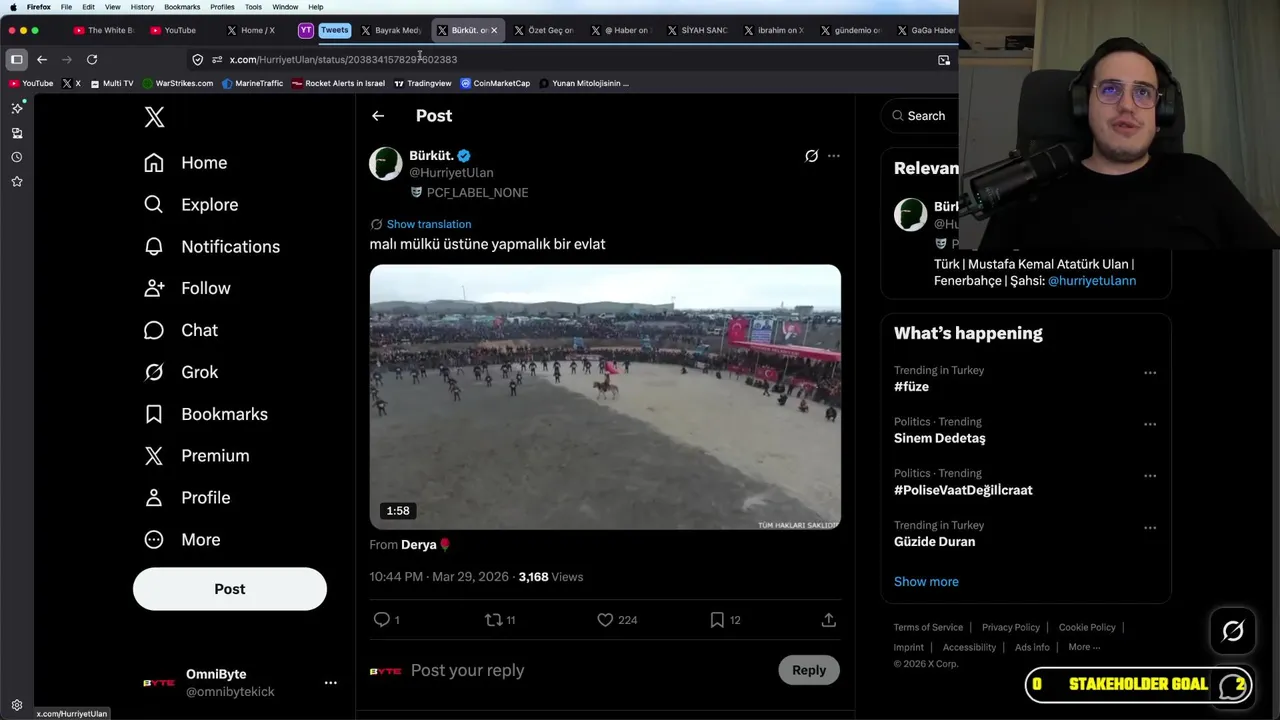Viewport: 1280px width, 720px height.
Task: Open Bookmarks in the sidebar
Action: (206, 414)
